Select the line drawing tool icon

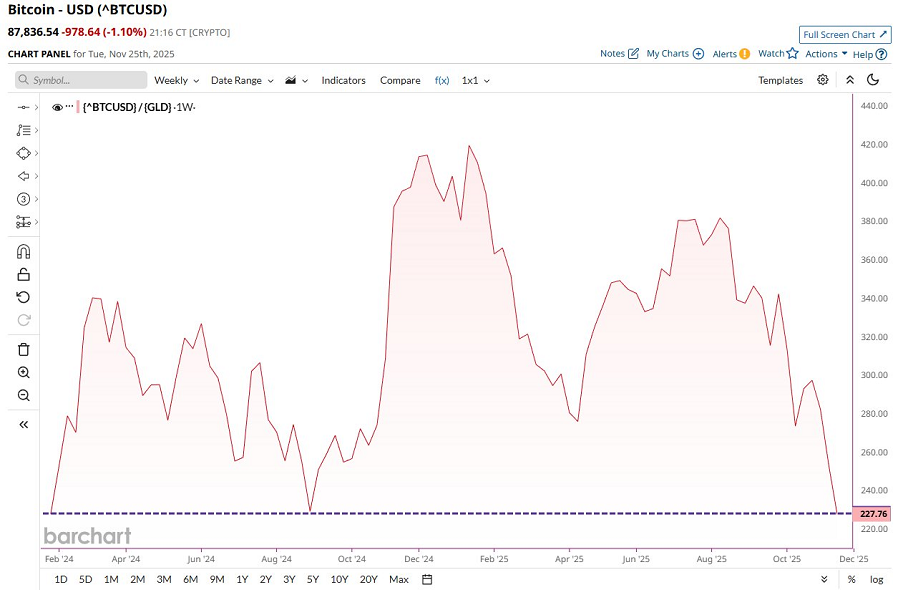point(23,107)
